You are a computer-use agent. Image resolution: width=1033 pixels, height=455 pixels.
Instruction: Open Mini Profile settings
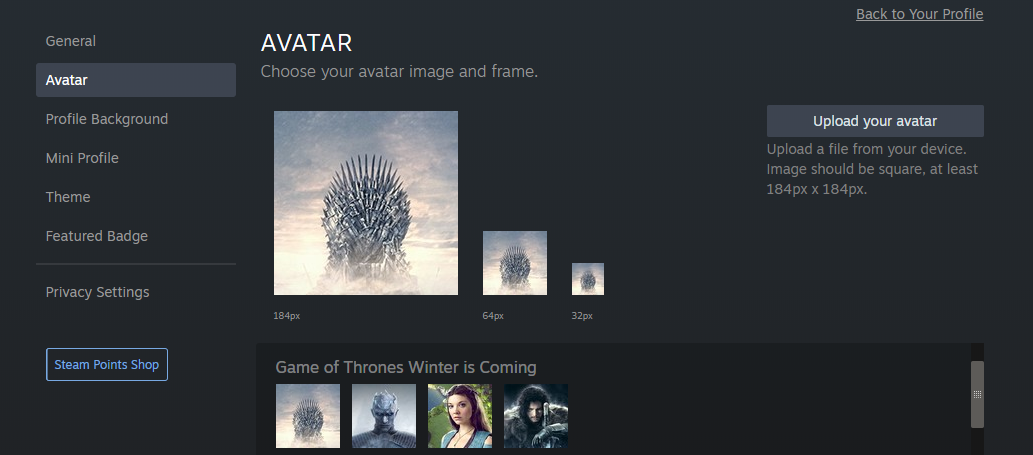coord(82,158)
